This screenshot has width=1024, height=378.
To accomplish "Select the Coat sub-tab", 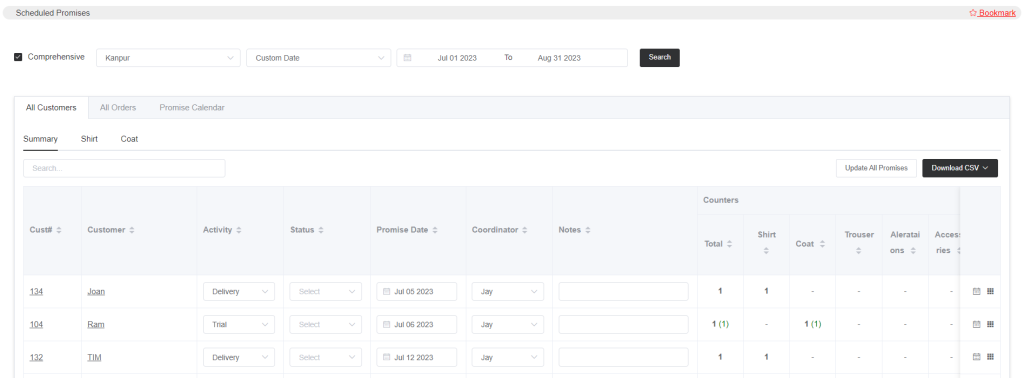I will (x=129, y=139).
